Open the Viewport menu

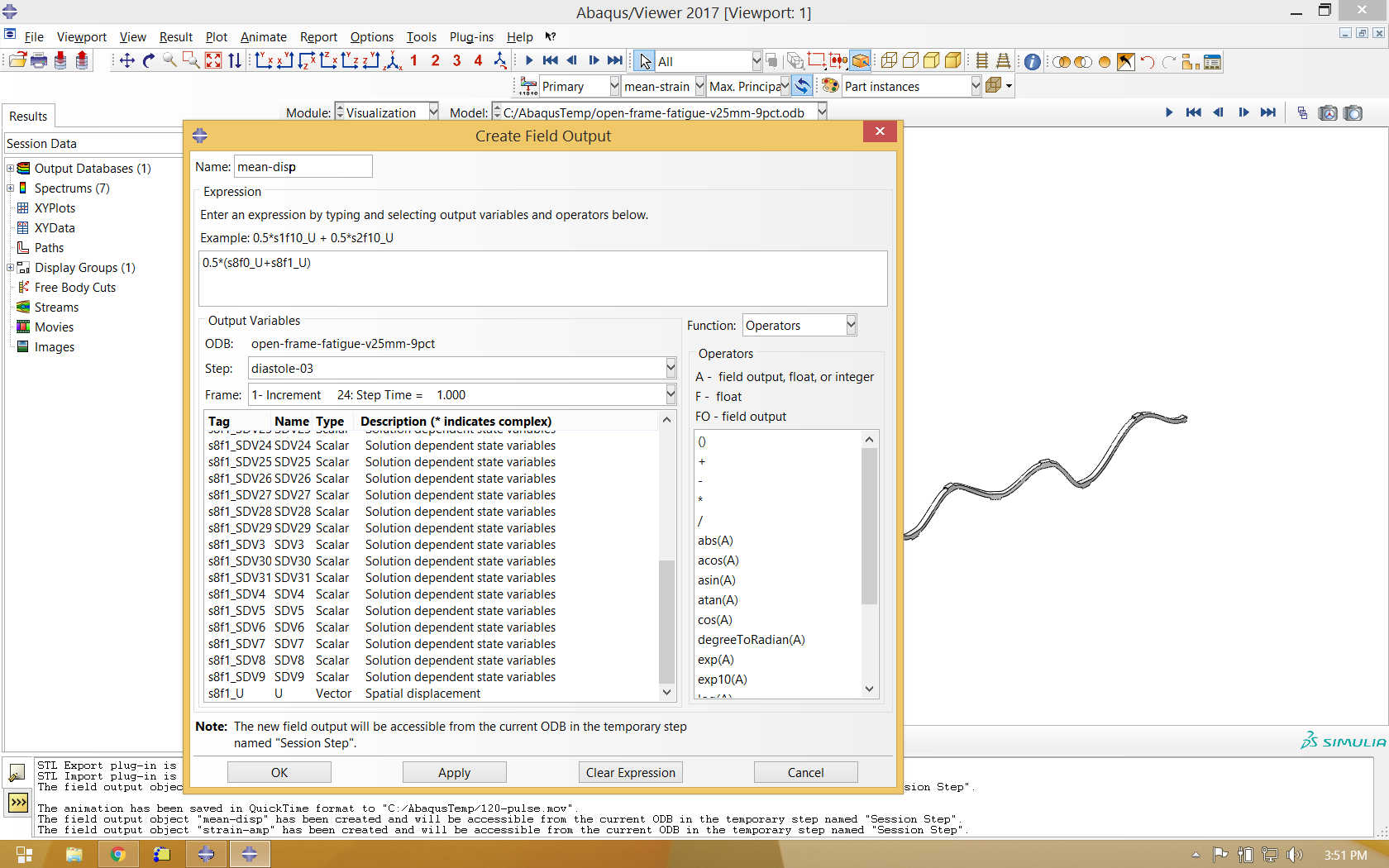click(82, 36)
